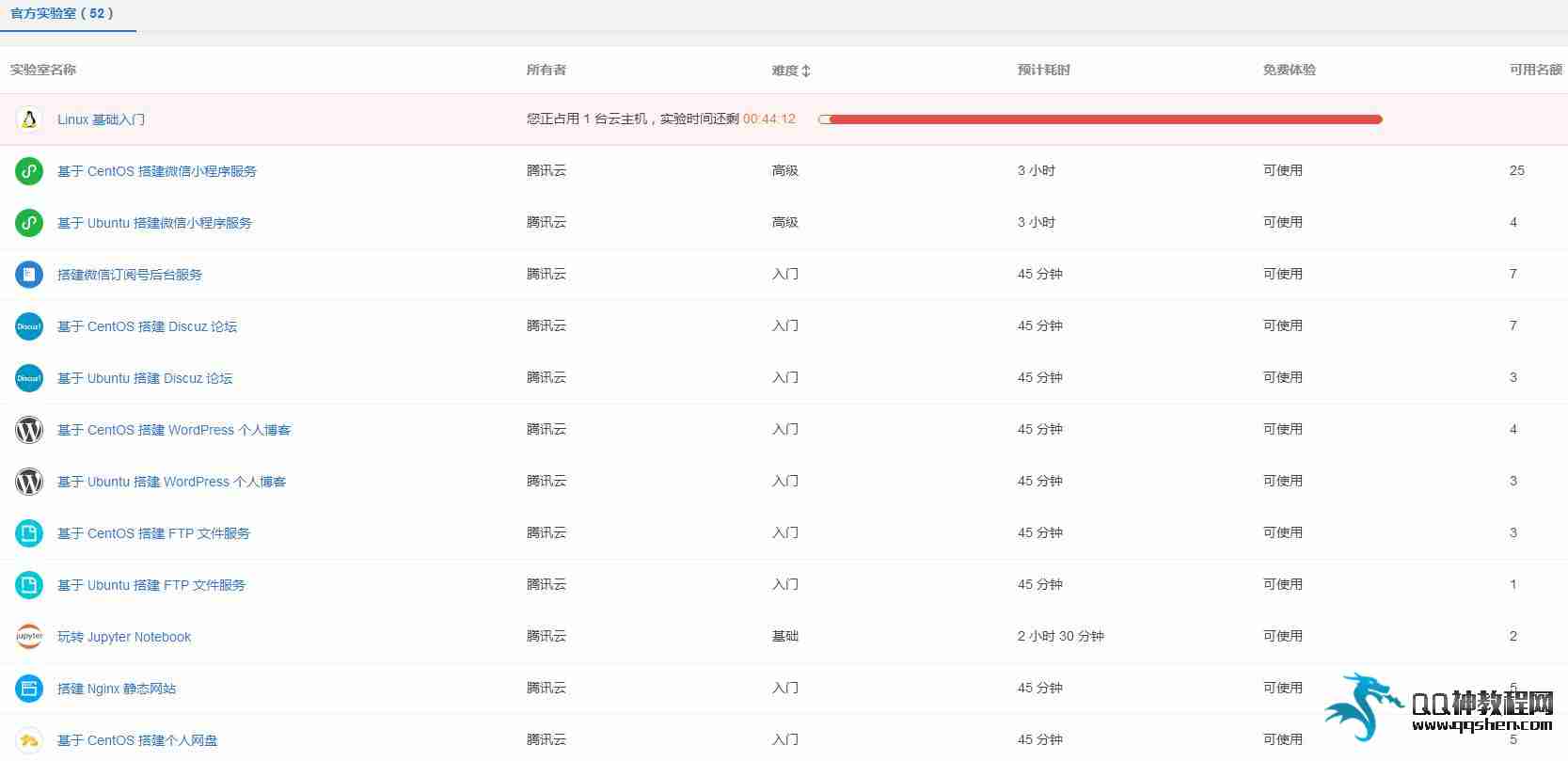Click the WordPress icon in the Ubuntu blog row
The height and width of the screenshot is (761, 1568).
29,482
